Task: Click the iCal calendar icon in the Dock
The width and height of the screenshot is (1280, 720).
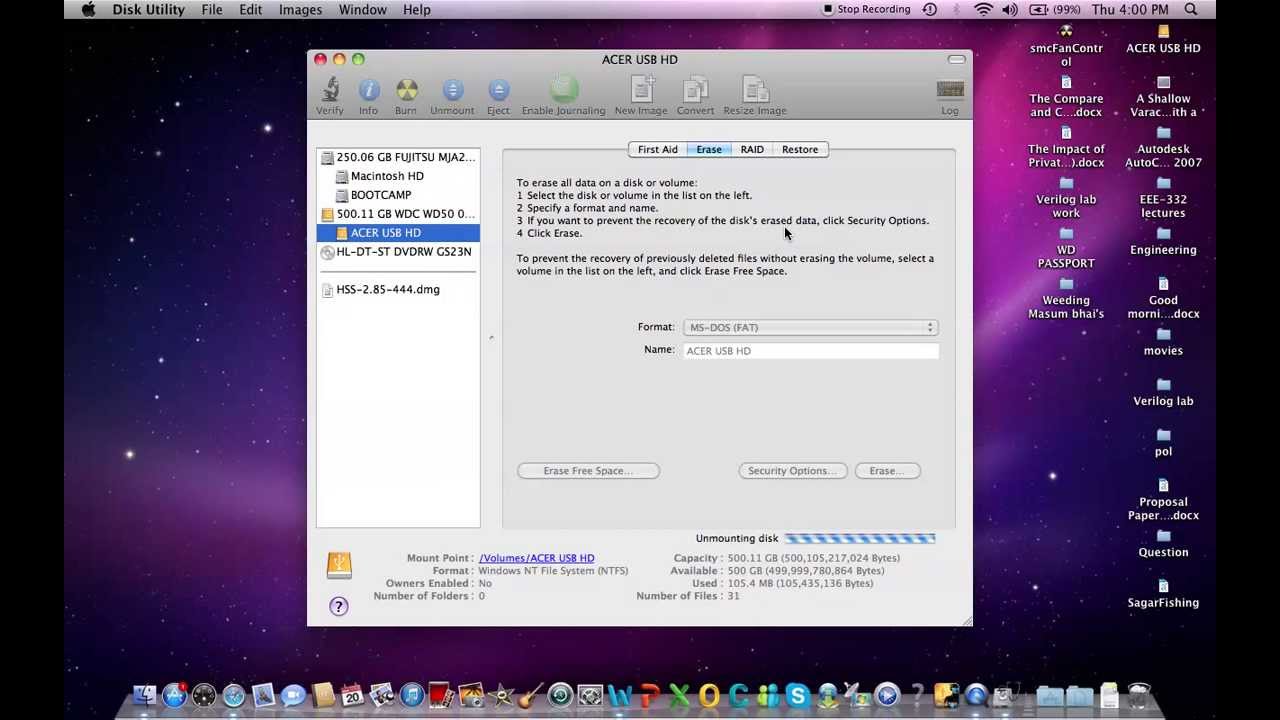Action: (352, 695)
